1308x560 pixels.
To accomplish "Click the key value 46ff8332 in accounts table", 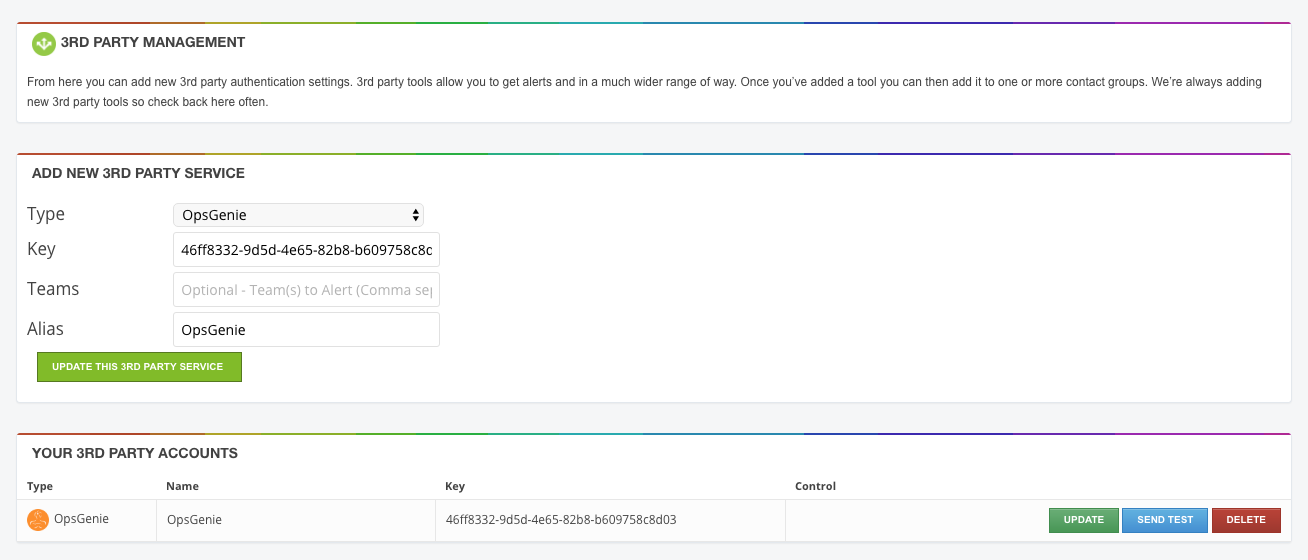I will click(x=561, y=520).
